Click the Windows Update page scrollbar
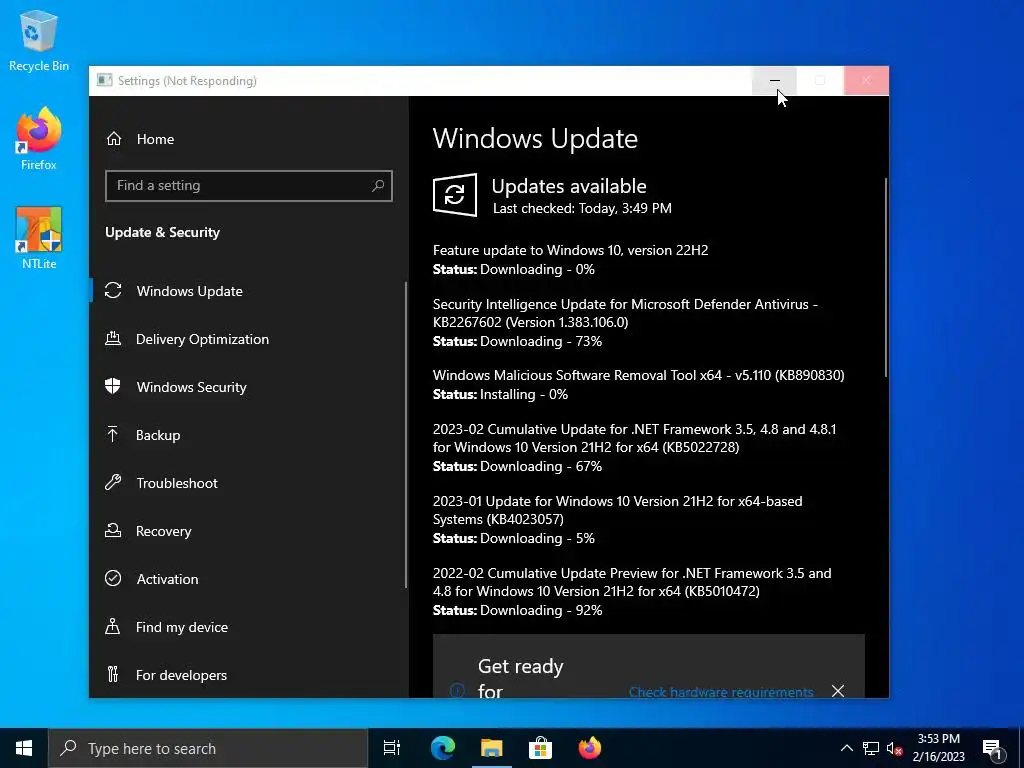Screen dimensions: 1024x768 (886, 277)
